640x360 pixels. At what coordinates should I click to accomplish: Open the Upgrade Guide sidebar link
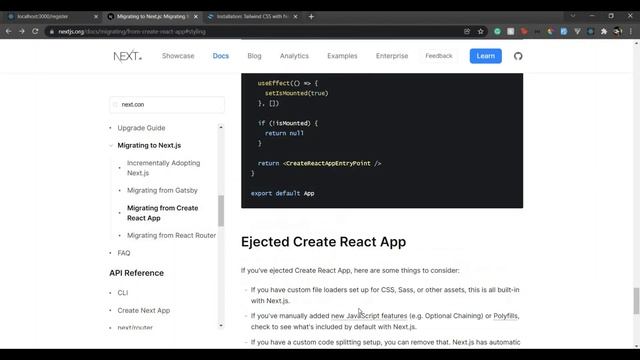141,128
